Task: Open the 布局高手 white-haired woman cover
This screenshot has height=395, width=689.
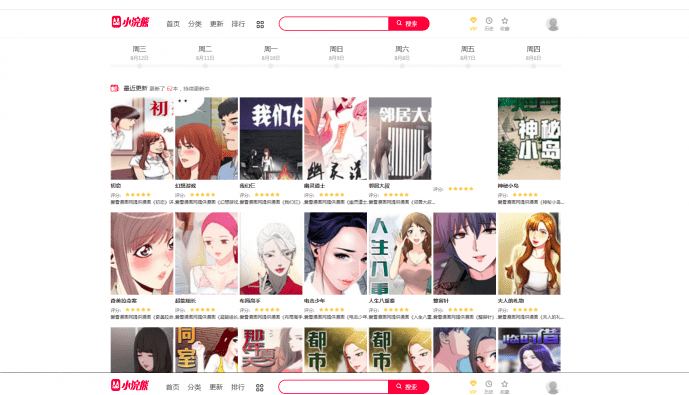Action: tap(271, 254)
